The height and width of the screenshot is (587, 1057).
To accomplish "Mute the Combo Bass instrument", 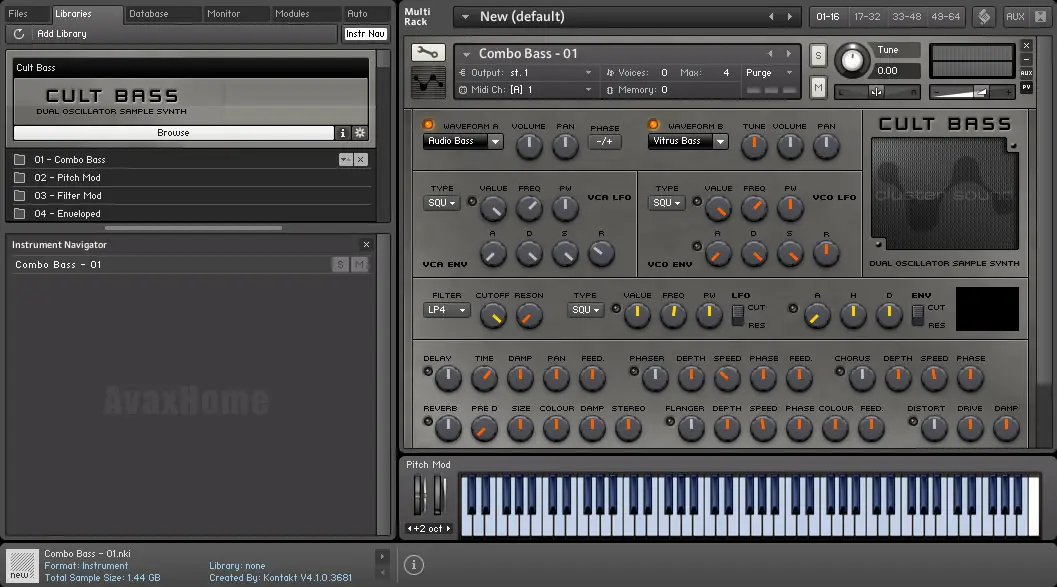I will tap(818, 87).
